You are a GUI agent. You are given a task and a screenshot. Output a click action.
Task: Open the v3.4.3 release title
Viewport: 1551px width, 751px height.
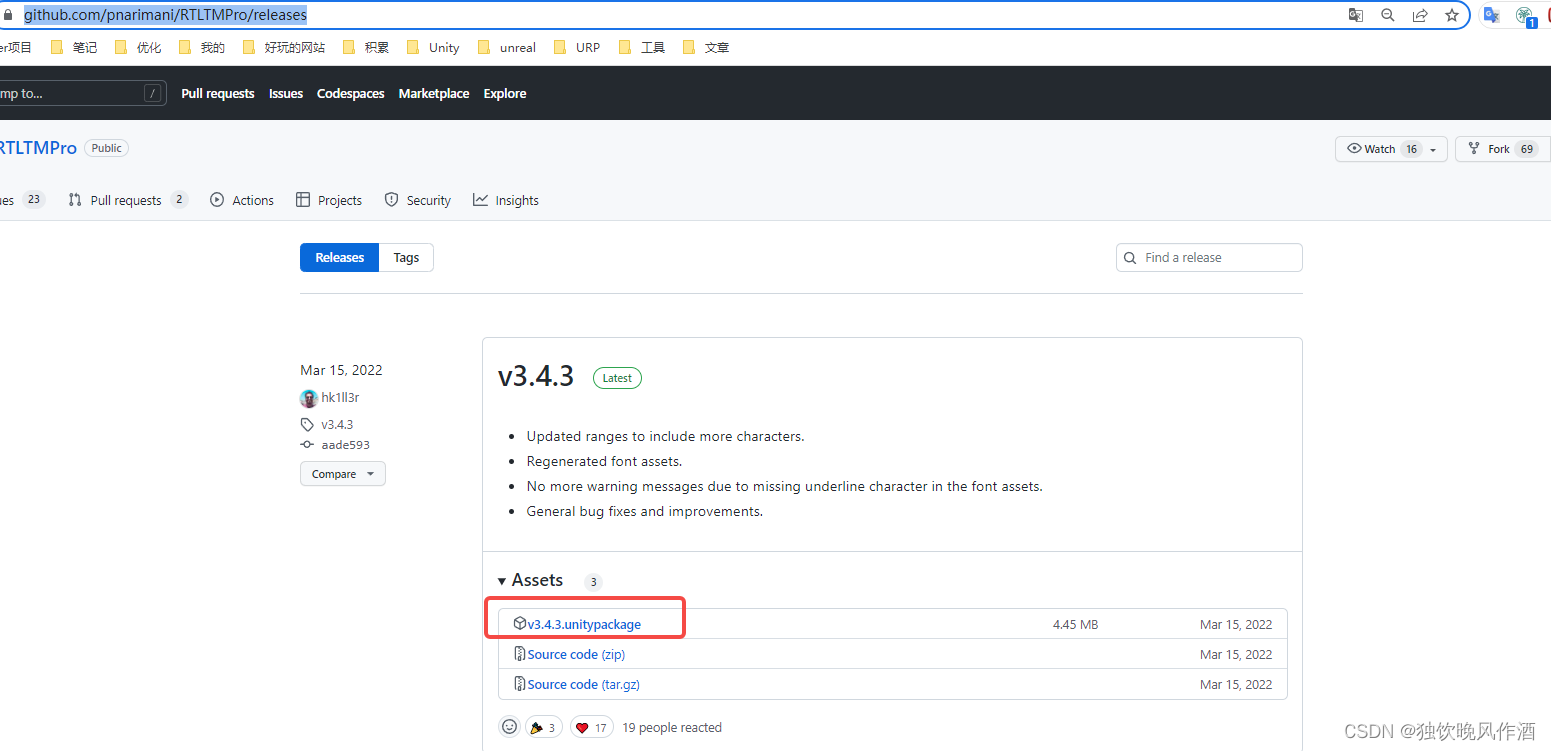[536, 376]
